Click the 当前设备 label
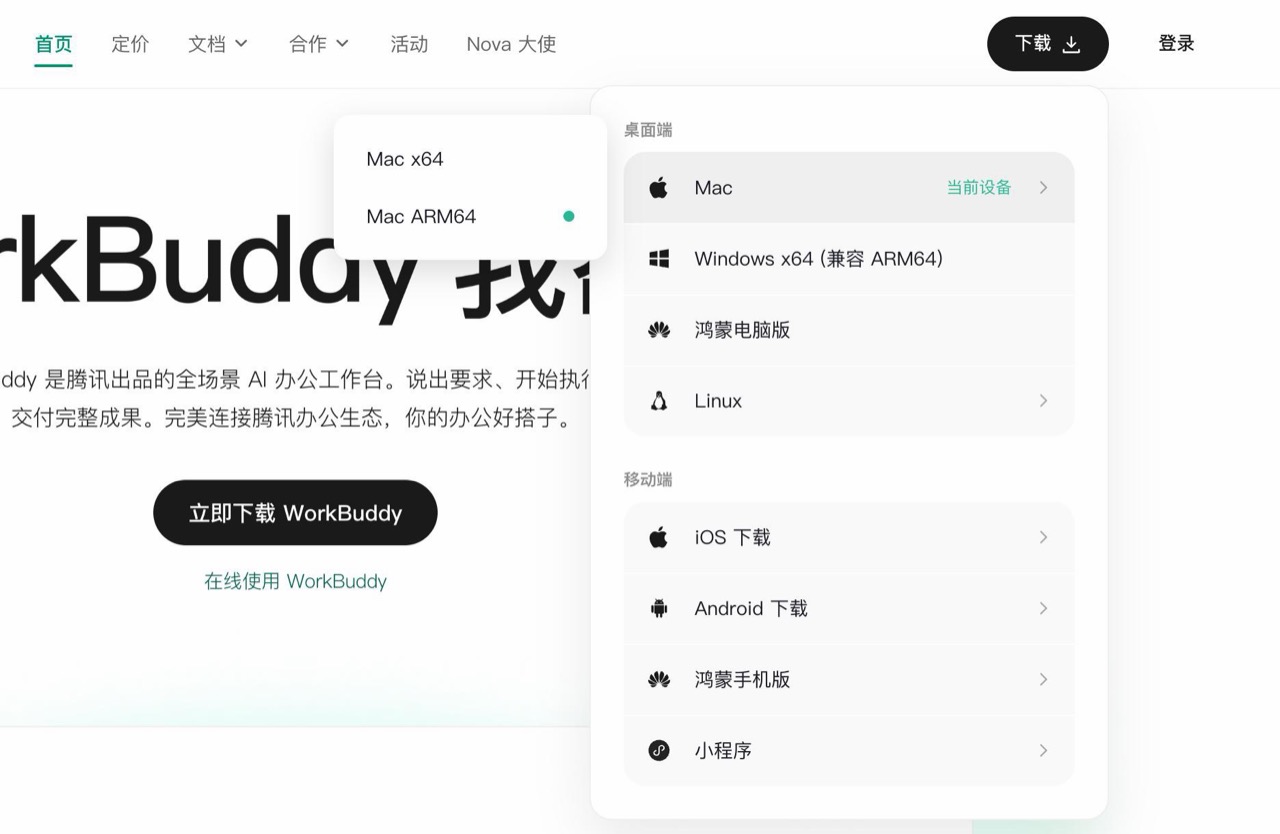 (979, 187)
